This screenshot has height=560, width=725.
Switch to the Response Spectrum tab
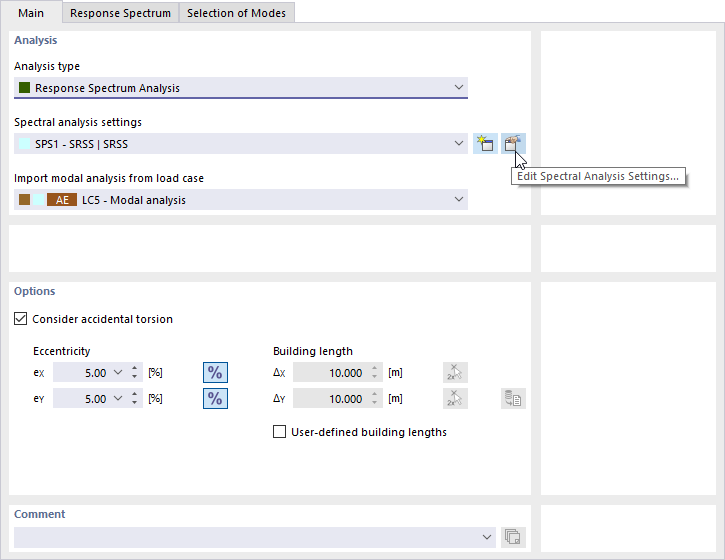(120, 13)
